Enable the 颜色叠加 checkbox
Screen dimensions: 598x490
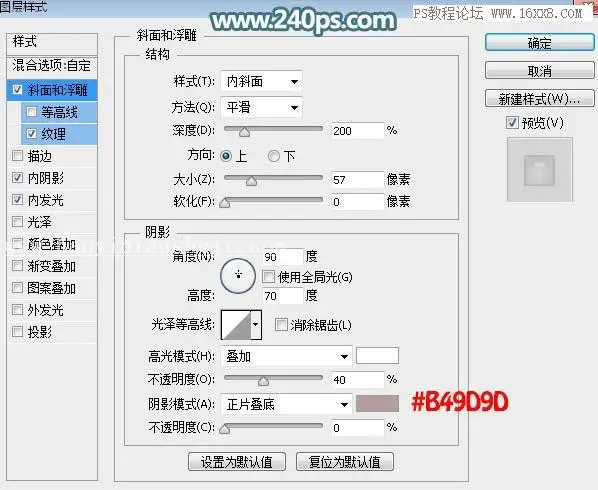(17, 244)
